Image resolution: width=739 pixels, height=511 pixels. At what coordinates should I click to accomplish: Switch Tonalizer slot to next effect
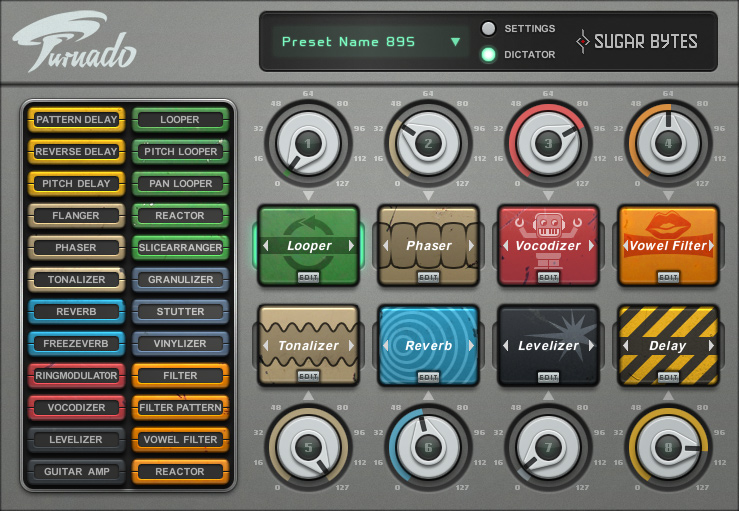click(352, 346)
